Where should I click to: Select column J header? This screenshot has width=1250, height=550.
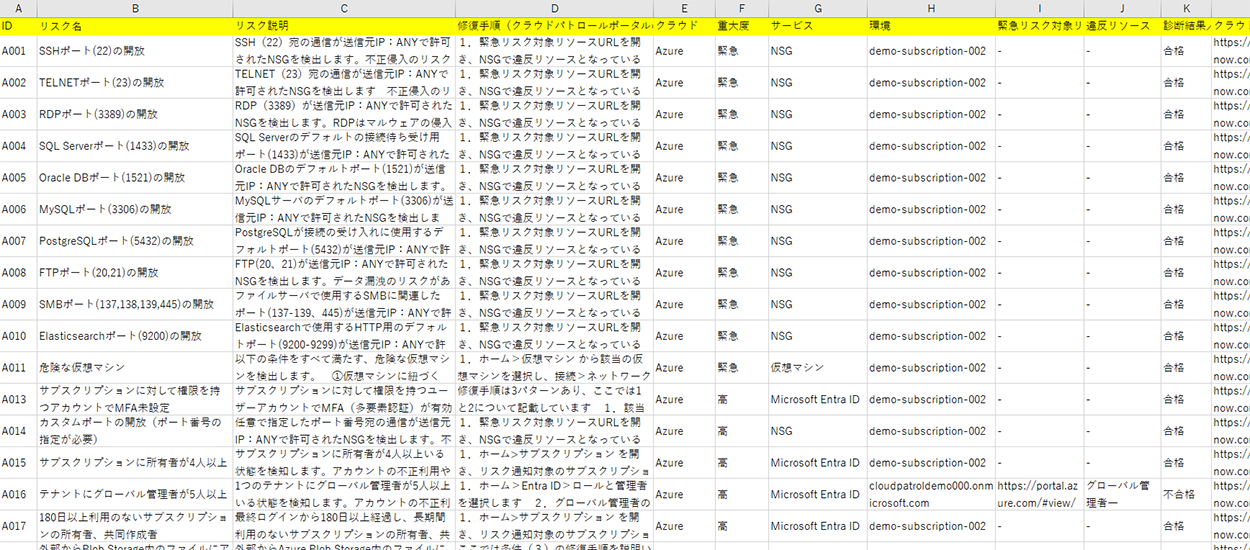pyautogui.click(x=1123, y=8)
